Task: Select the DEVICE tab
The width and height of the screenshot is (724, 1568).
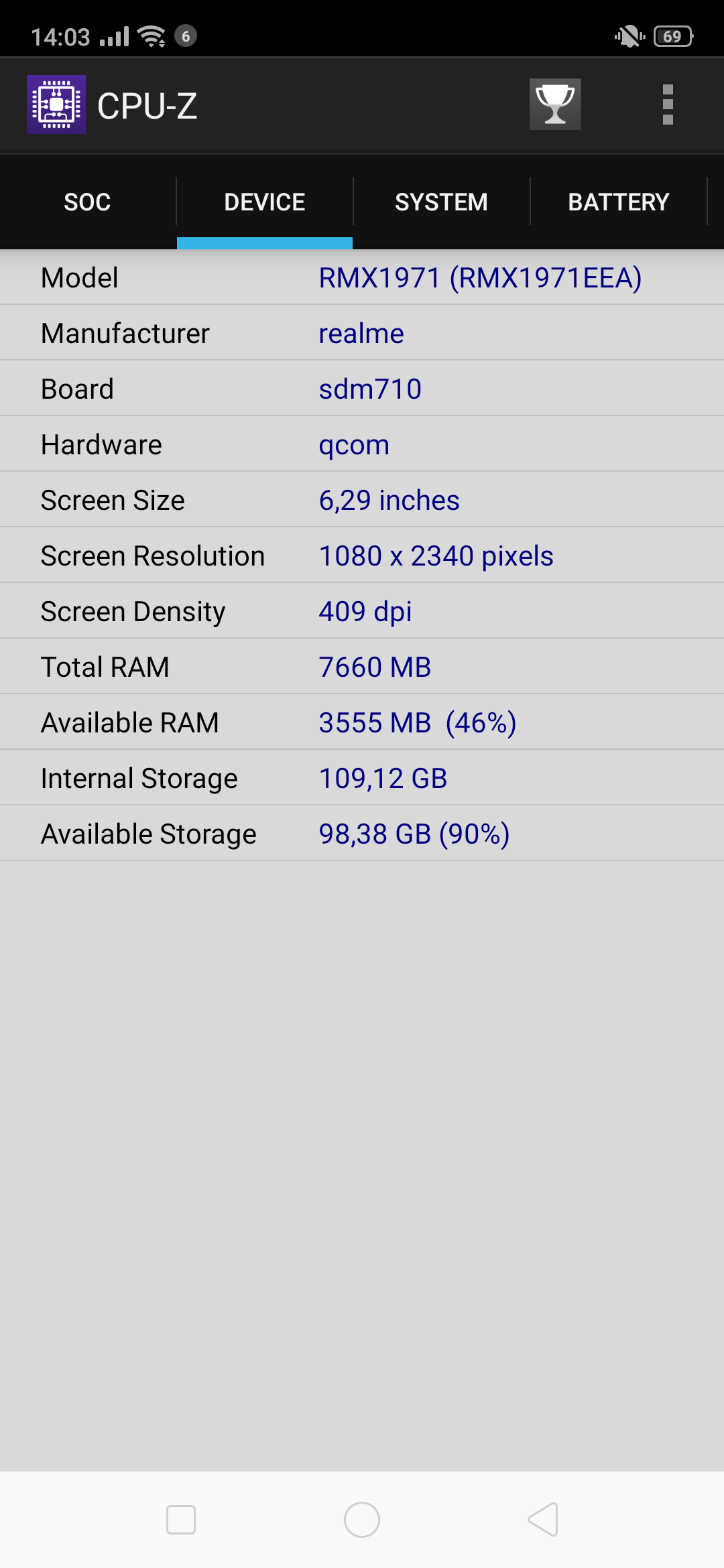Action: coord(265,202)
